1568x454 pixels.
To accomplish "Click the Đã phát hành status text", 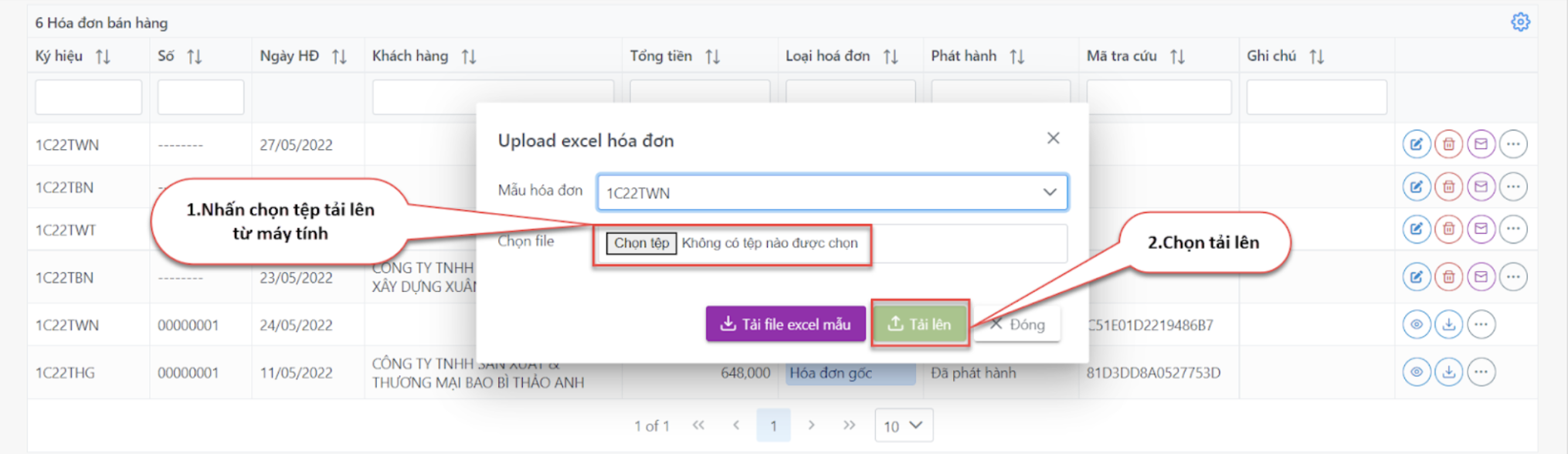I will point(973,373).
